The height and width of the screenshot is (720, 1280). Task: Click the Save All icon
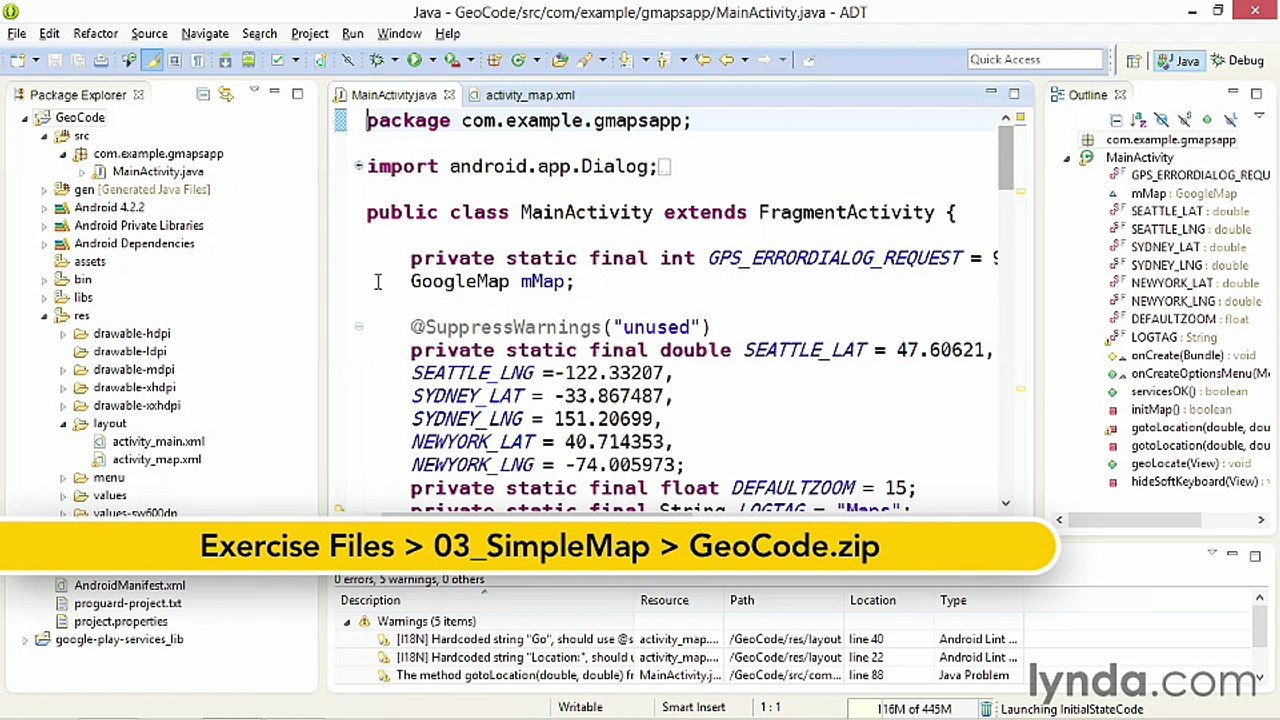(x=78, y=60)
